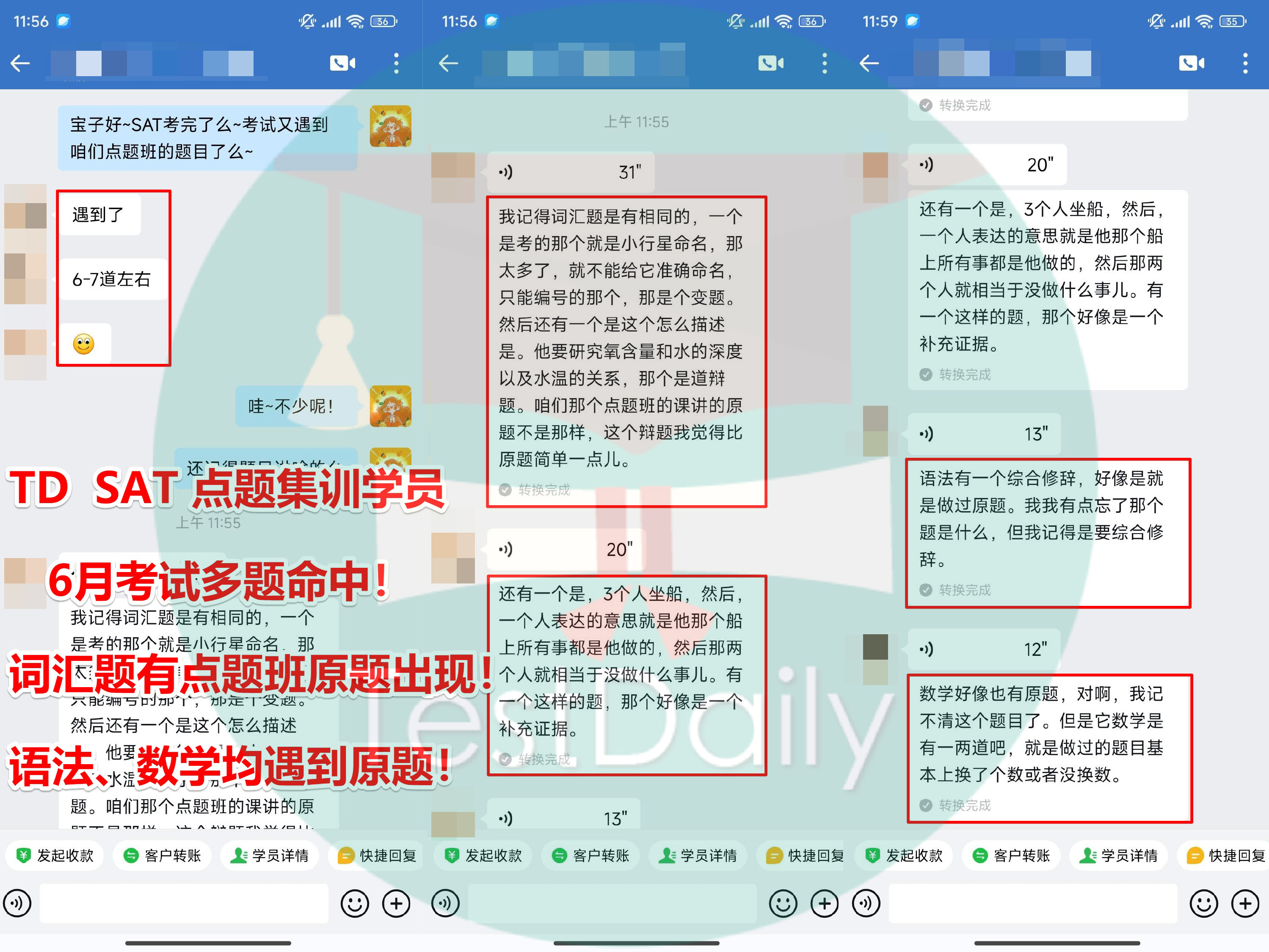Play the 13" voice message in the 11:59 chat
The height and width of the screenshot is (952, 1269).
984,434
